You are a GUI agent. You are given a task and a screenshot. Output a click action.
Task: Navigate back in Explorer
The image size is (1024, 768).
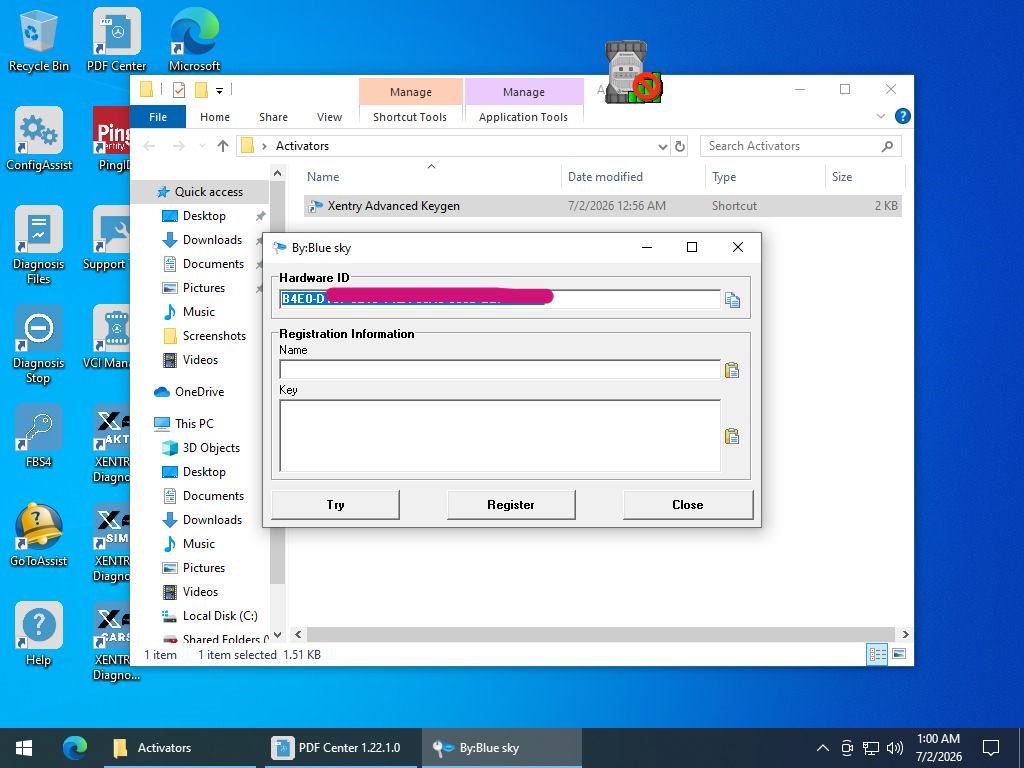click(150, 146)
